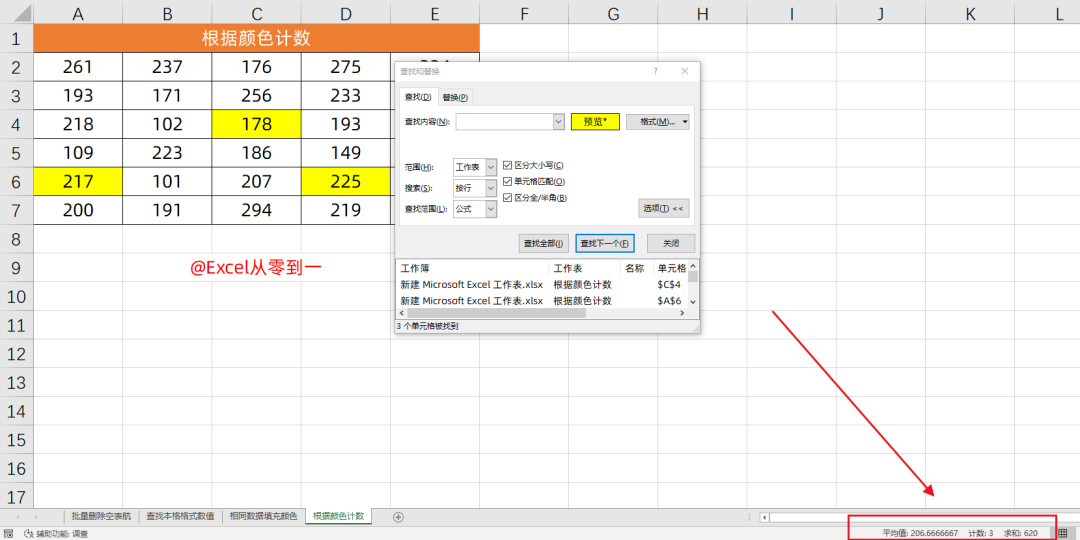Screen dimensions: 1080x540
Task: Close the Find and Replace dialog with the X
Action: click(685, 71)
